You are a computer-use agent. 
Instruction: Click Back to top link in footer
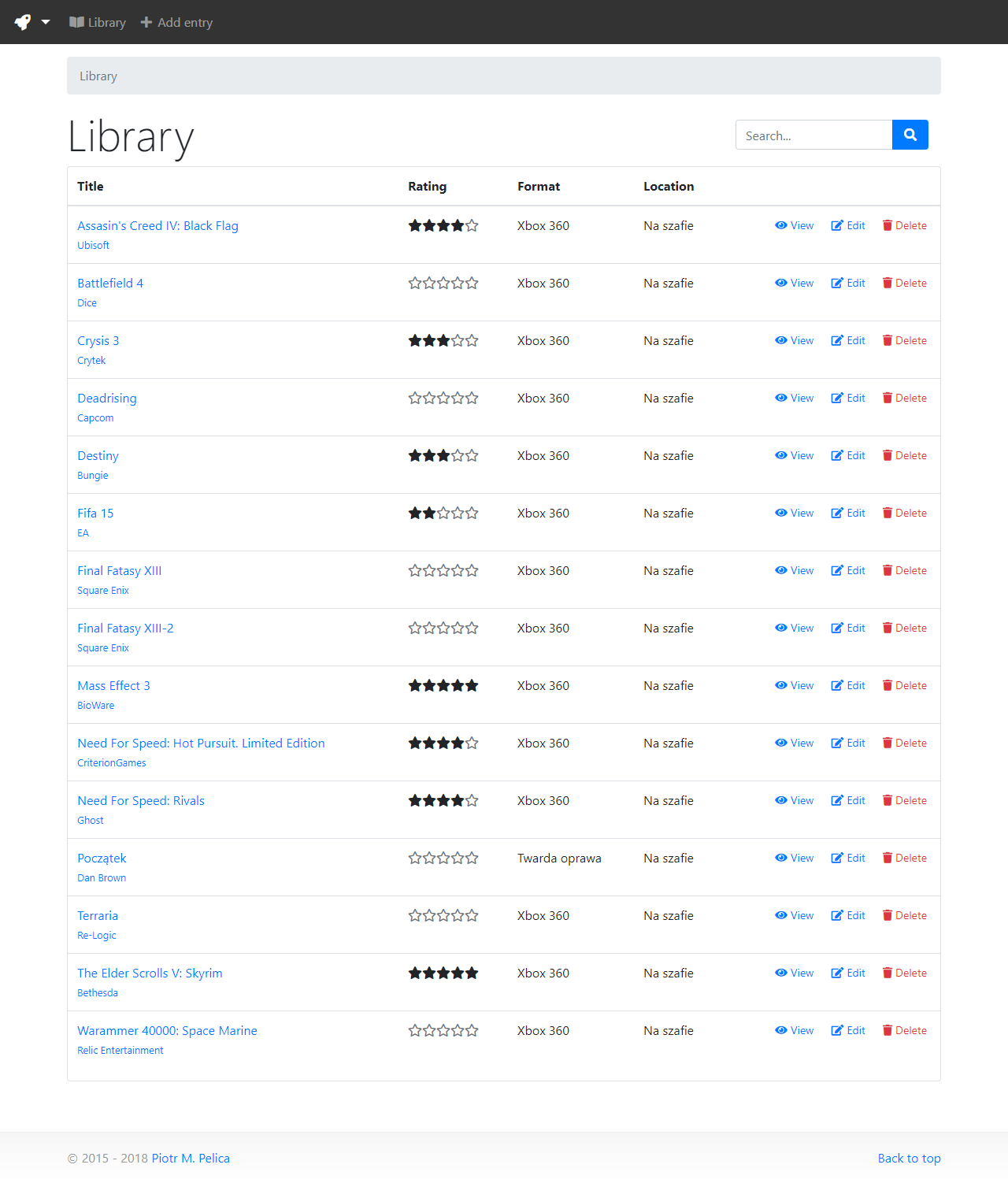909,1158
